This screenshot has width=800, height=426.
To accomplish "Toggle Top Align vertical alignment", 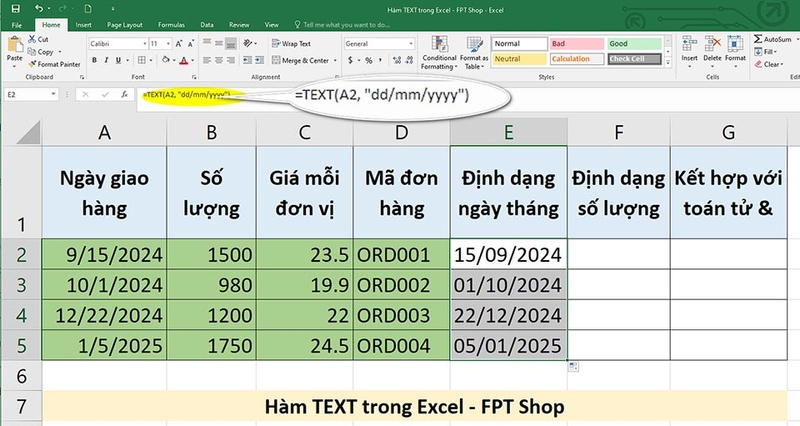I will (207, 43).
